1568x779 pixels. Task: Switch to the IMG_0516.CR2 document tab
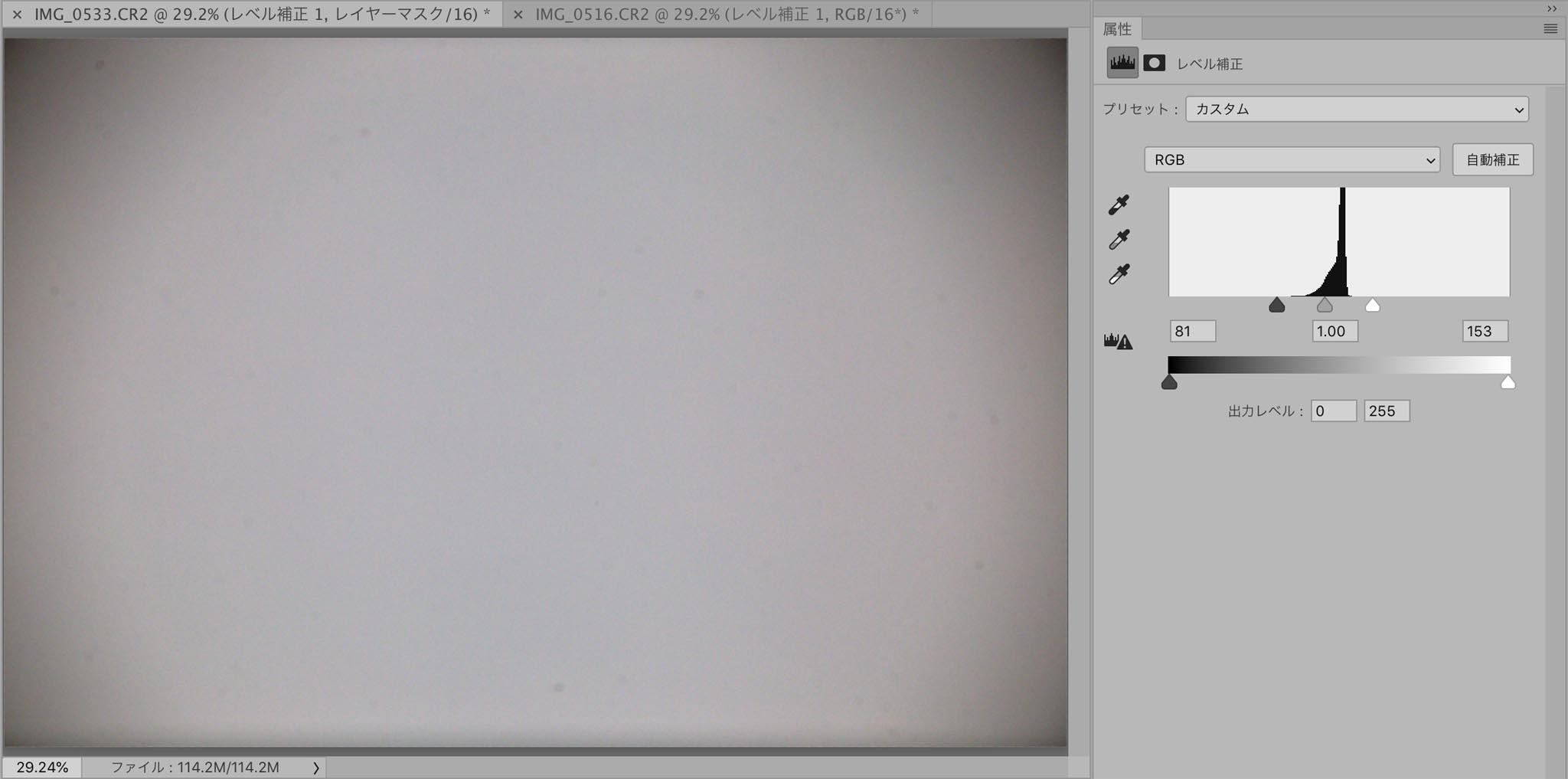point(726,14)
